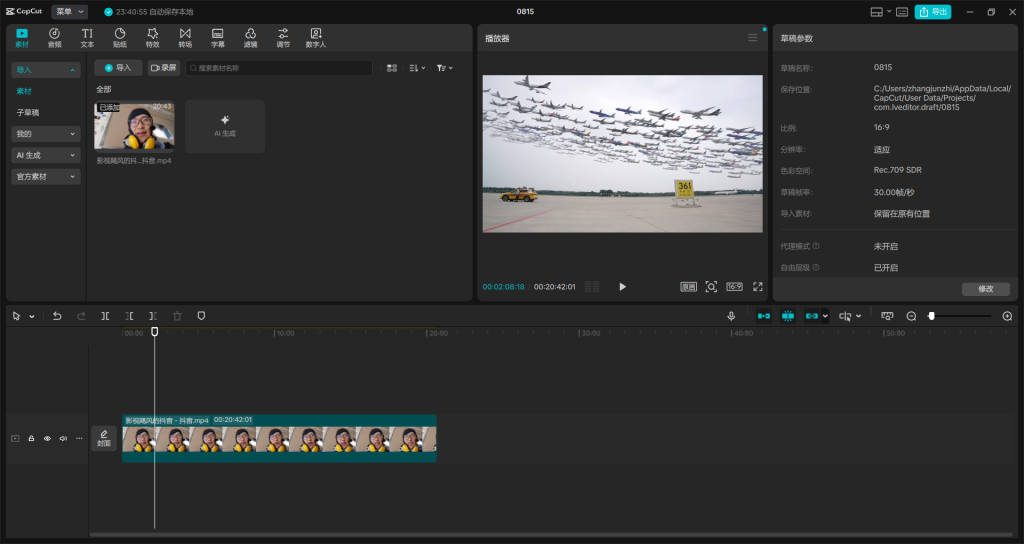Delete the selected clip with trash icon
Screen dimensions: 1024x544
(177, 316)
